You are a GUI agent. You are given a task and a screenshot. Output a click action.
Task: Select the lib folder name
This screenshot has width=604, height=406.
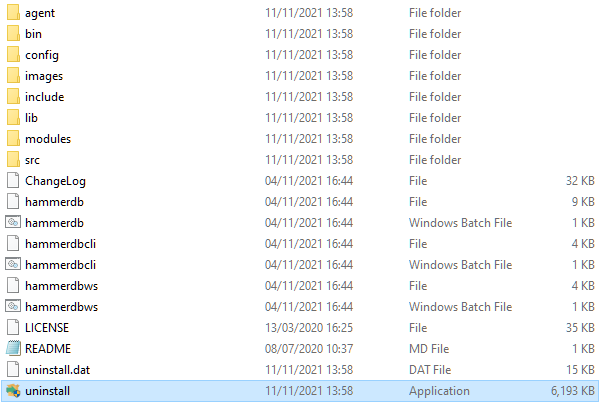coord(32,117)
